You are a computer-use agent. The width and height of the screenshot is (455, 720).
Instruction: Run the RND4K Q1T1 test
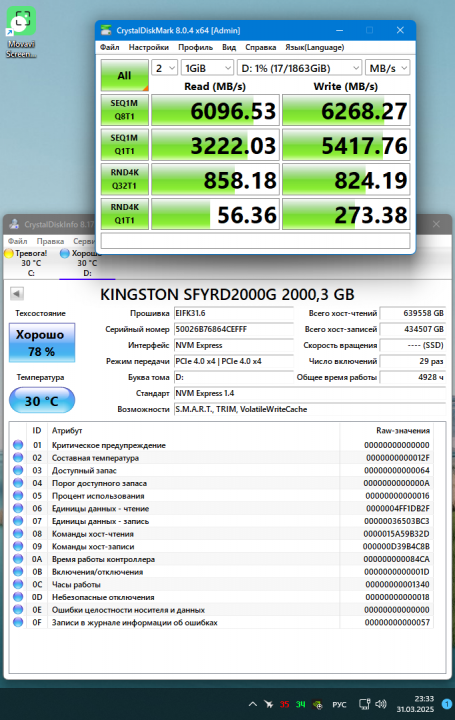(x=124, y=214)
